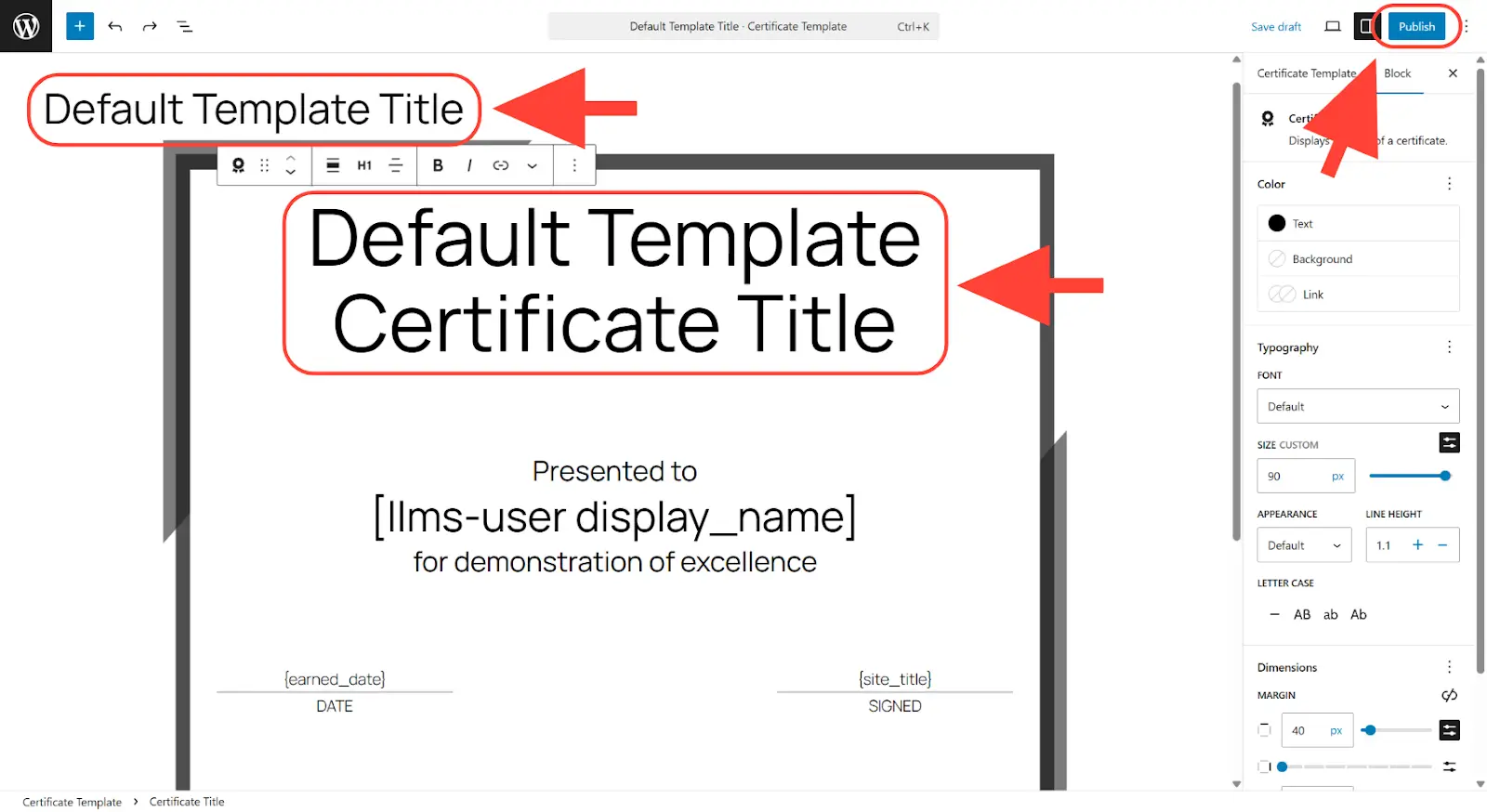The height and width of the screenshot is (812, 1487).
Task: Click the WordPress logo icon
Action: point(26,26)
